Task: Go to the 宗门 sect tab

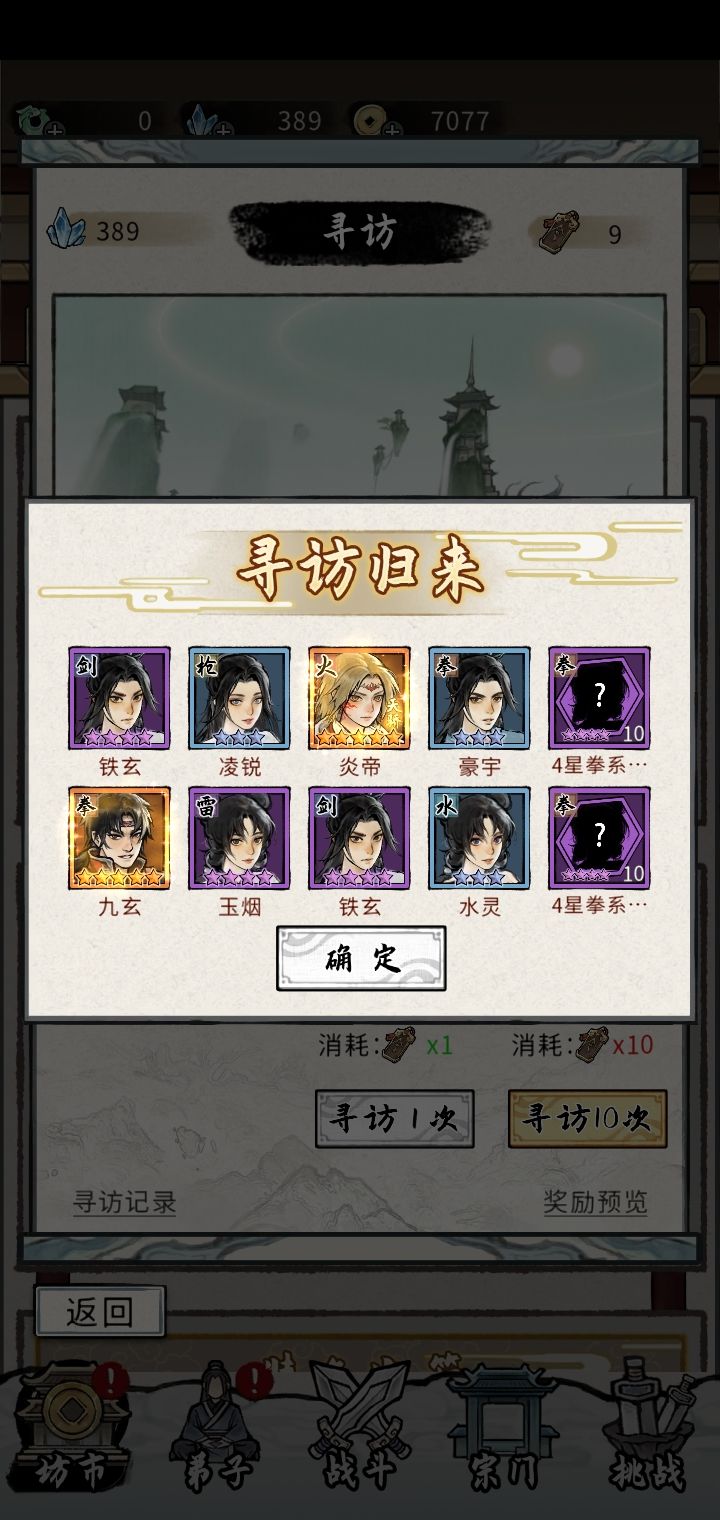Action: pos(500,1430)
